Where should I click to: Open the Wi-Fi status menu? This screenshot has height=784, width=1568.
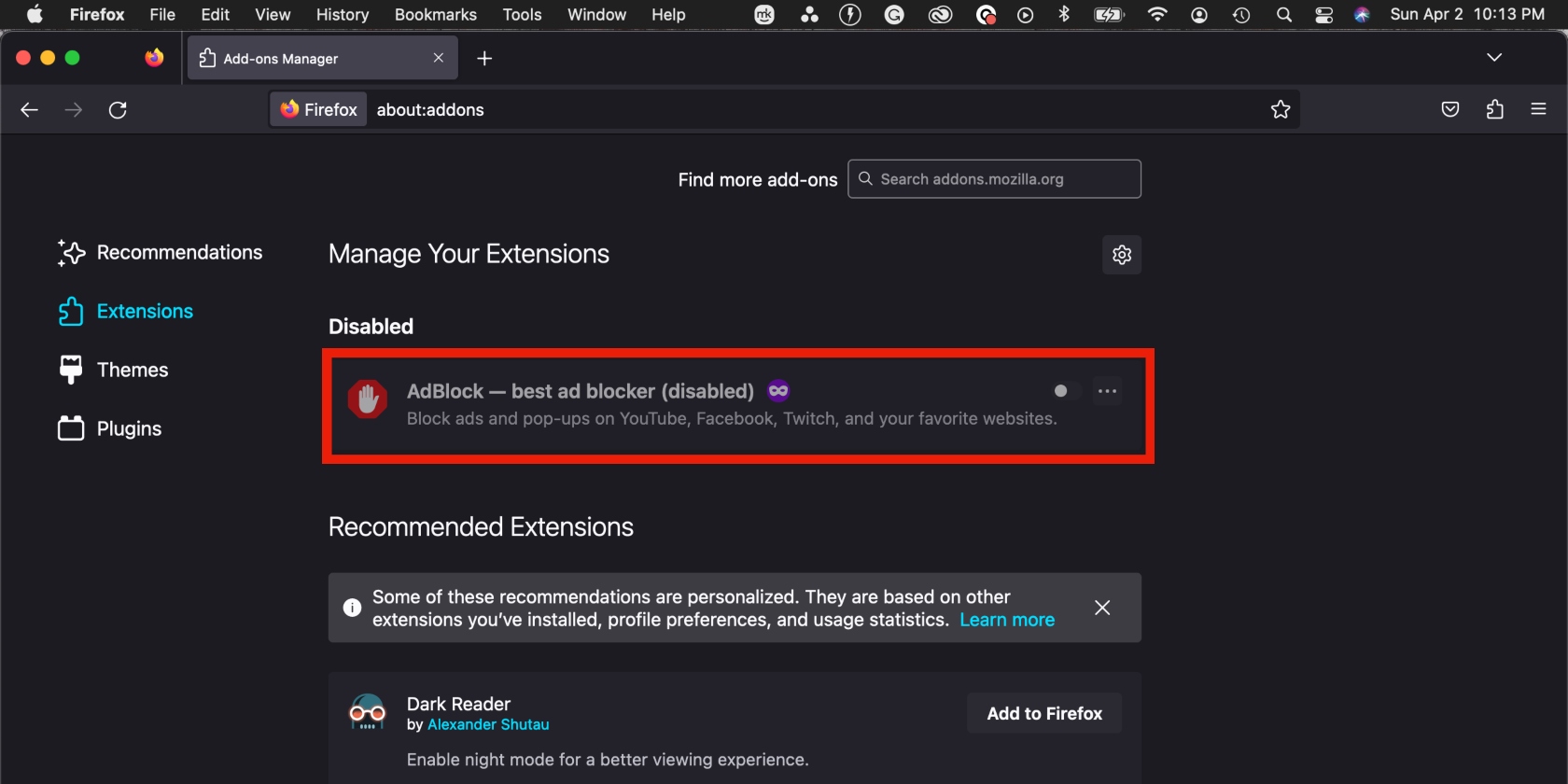(x=1157, y=14)
